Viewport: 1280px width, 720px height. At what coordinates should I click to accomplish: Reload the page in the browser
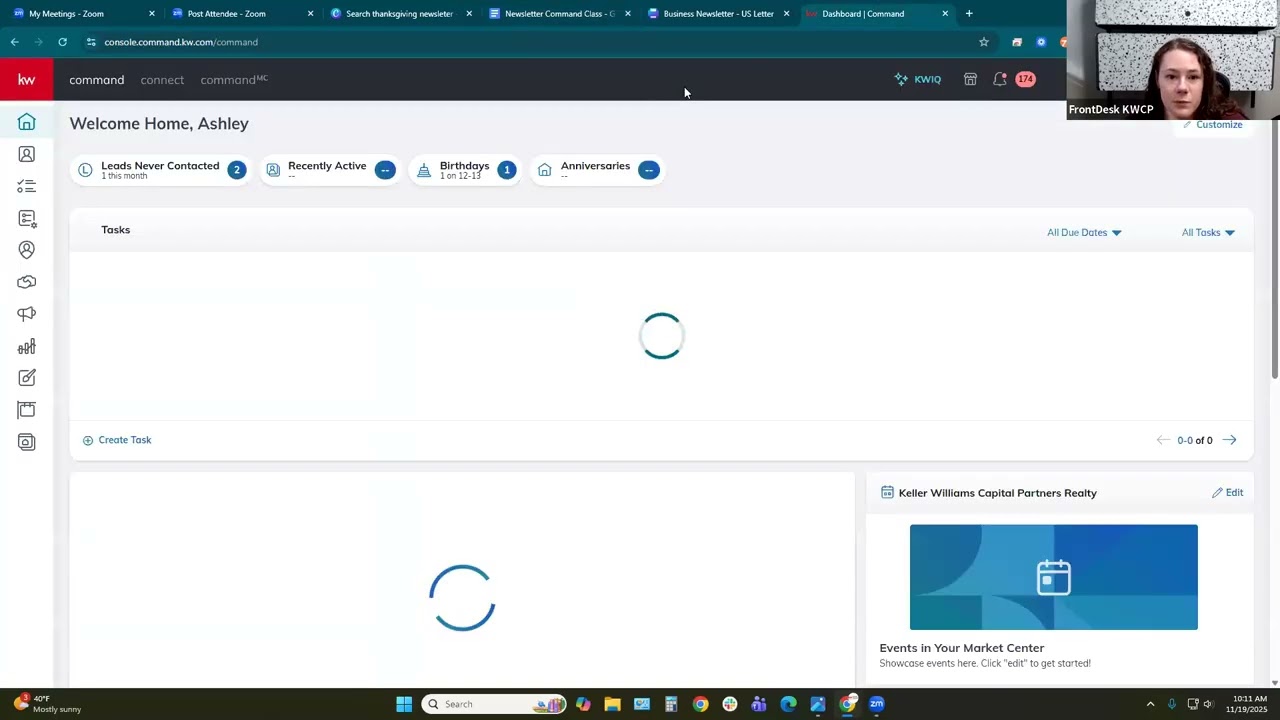[x=62, y=42]
